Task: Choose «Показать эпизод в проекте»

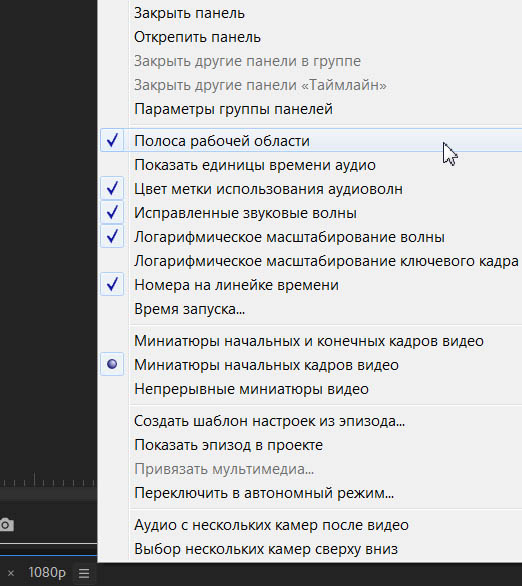Action: (x=311, y=445)
